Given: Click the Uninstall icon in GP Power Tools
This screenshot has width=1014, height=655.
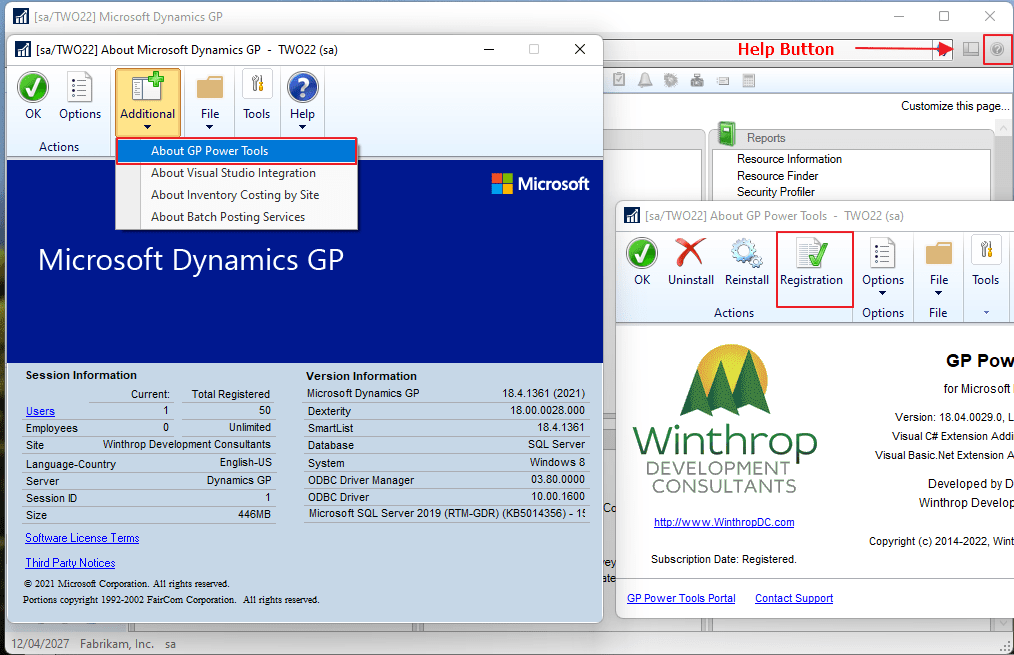Looking at the screenshot, I should click(690, 262).
